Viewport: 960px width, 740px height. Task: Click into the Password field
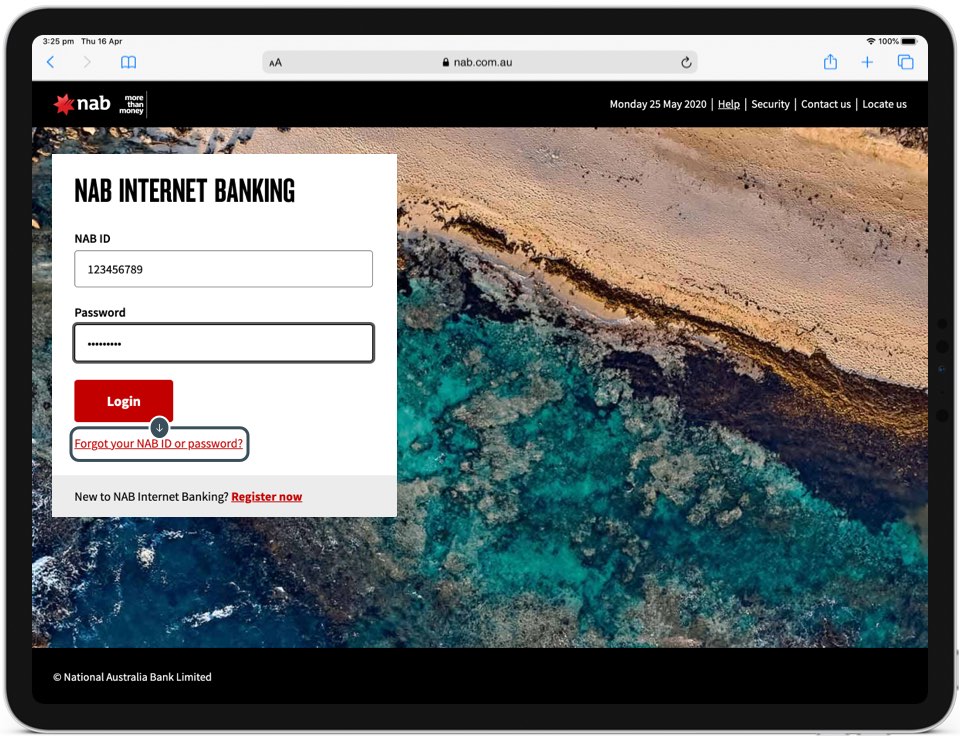pyautogui.click(x=223, y=343)
